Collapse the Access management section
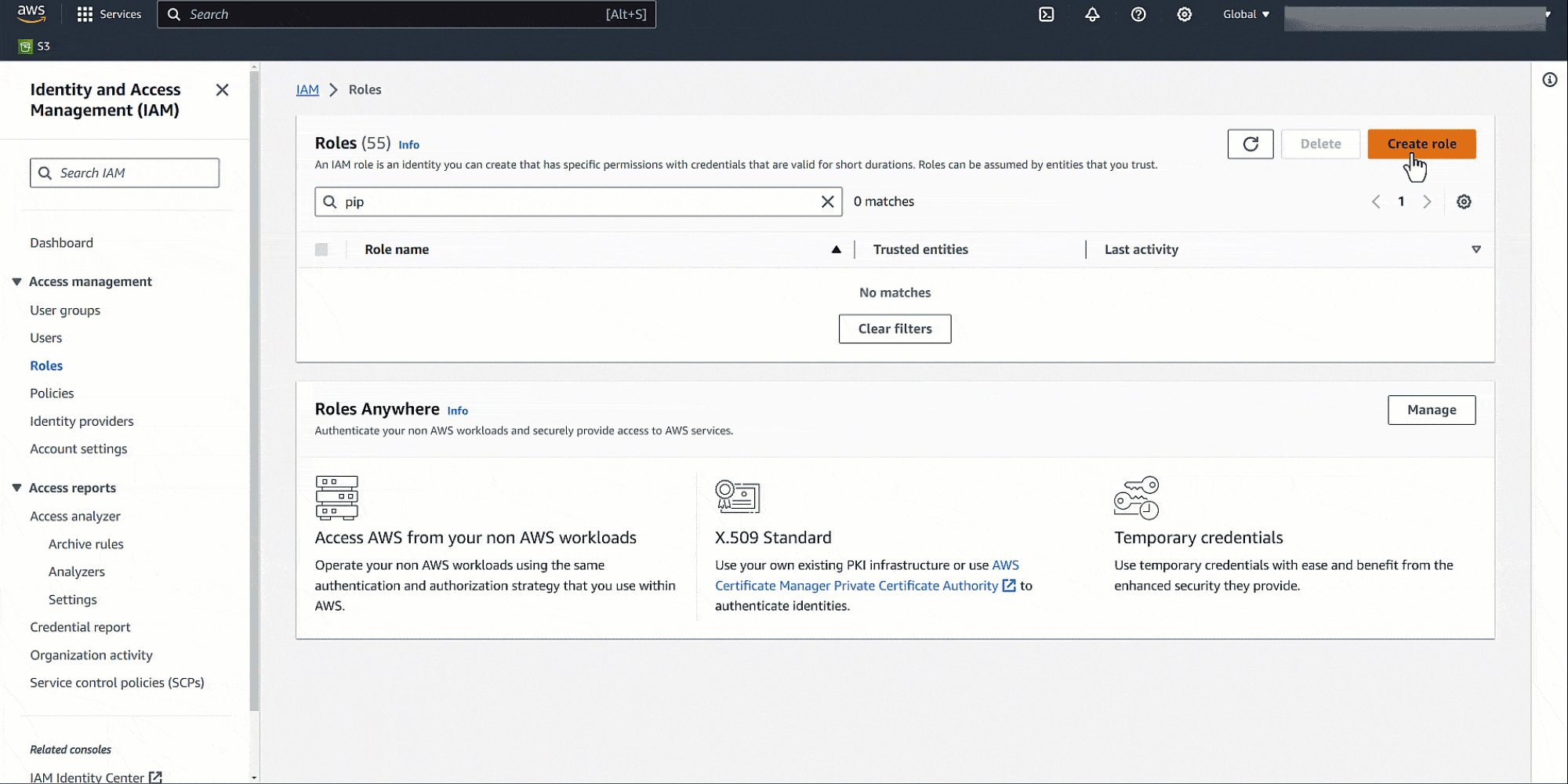The height and width of the screenshot is (784, 1568). pos(16,281)
